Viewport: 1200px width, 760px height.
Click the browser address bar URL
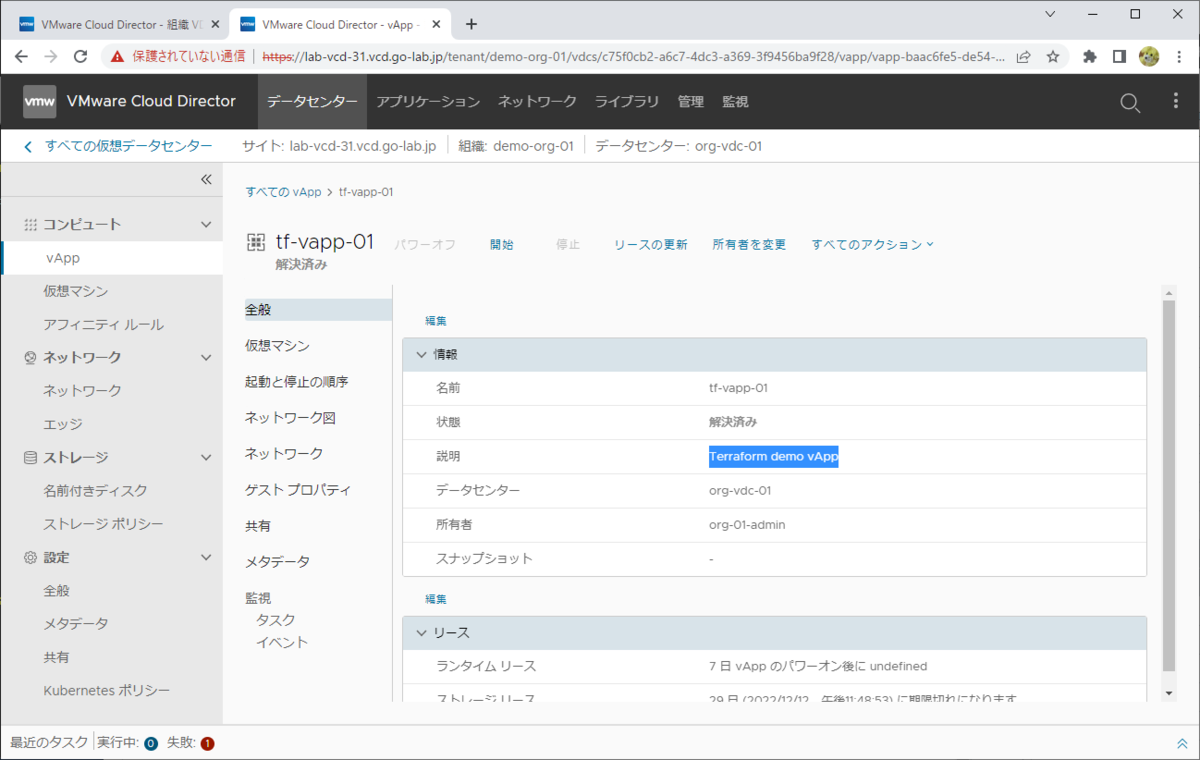coord(633,57)
